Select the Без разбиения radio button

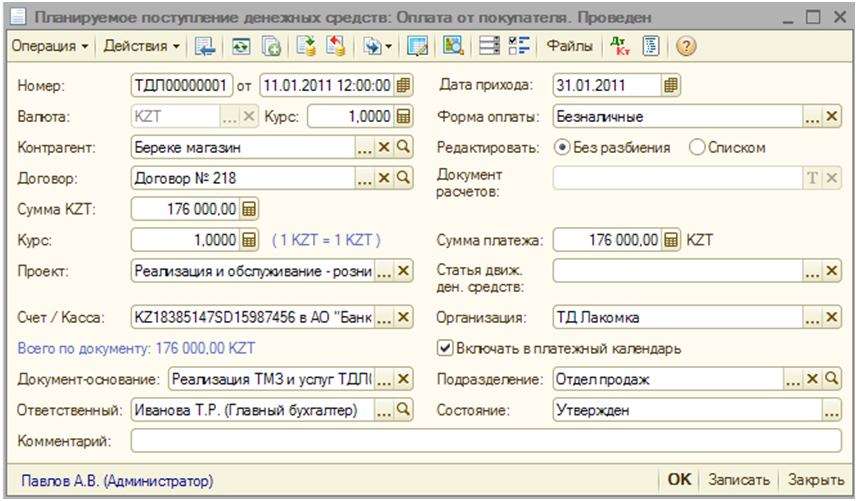tap(562, 147)
